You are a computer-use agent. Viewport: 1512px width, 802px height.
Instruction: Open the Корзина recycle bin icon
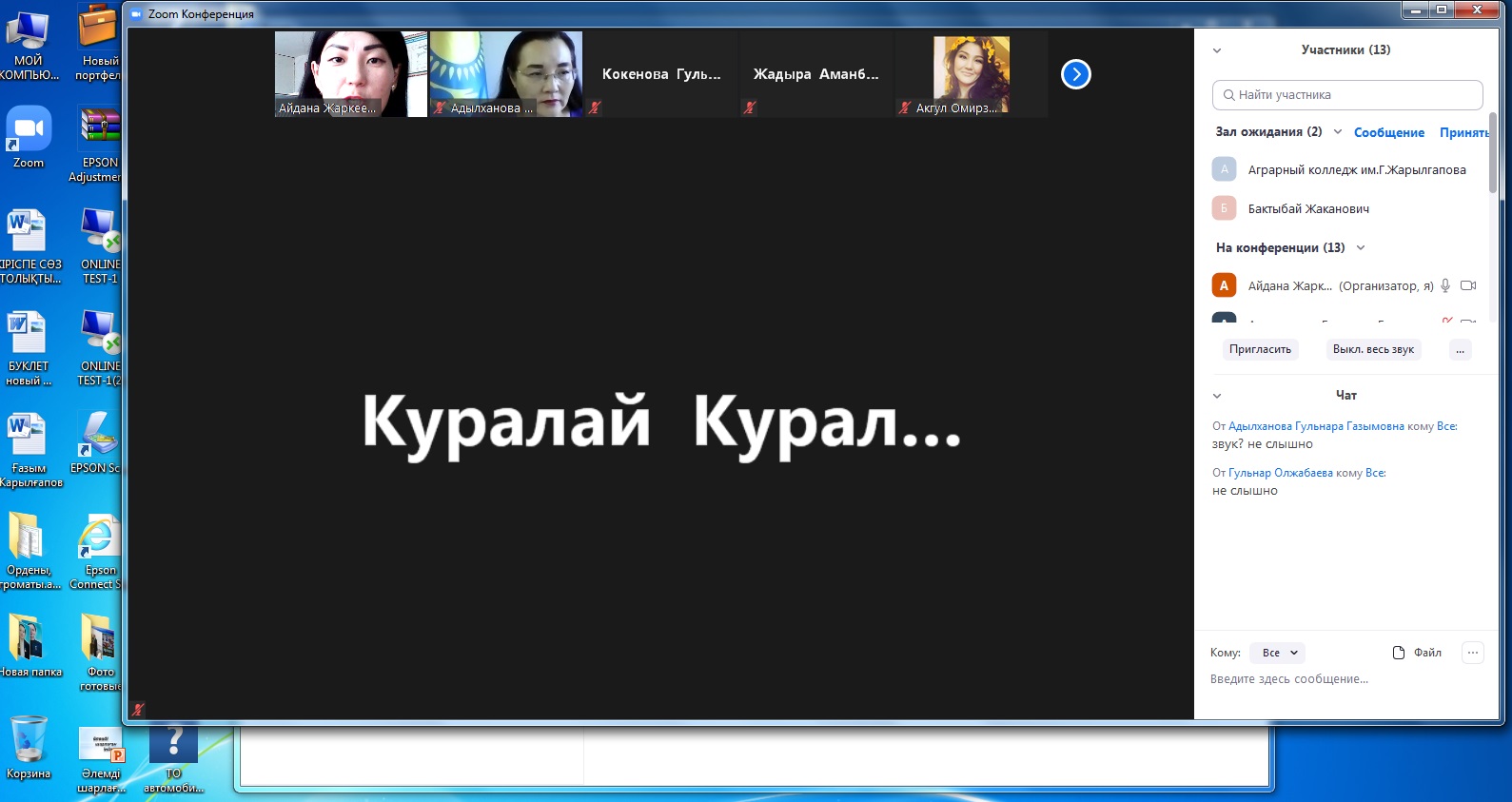[x=29, y=747]
